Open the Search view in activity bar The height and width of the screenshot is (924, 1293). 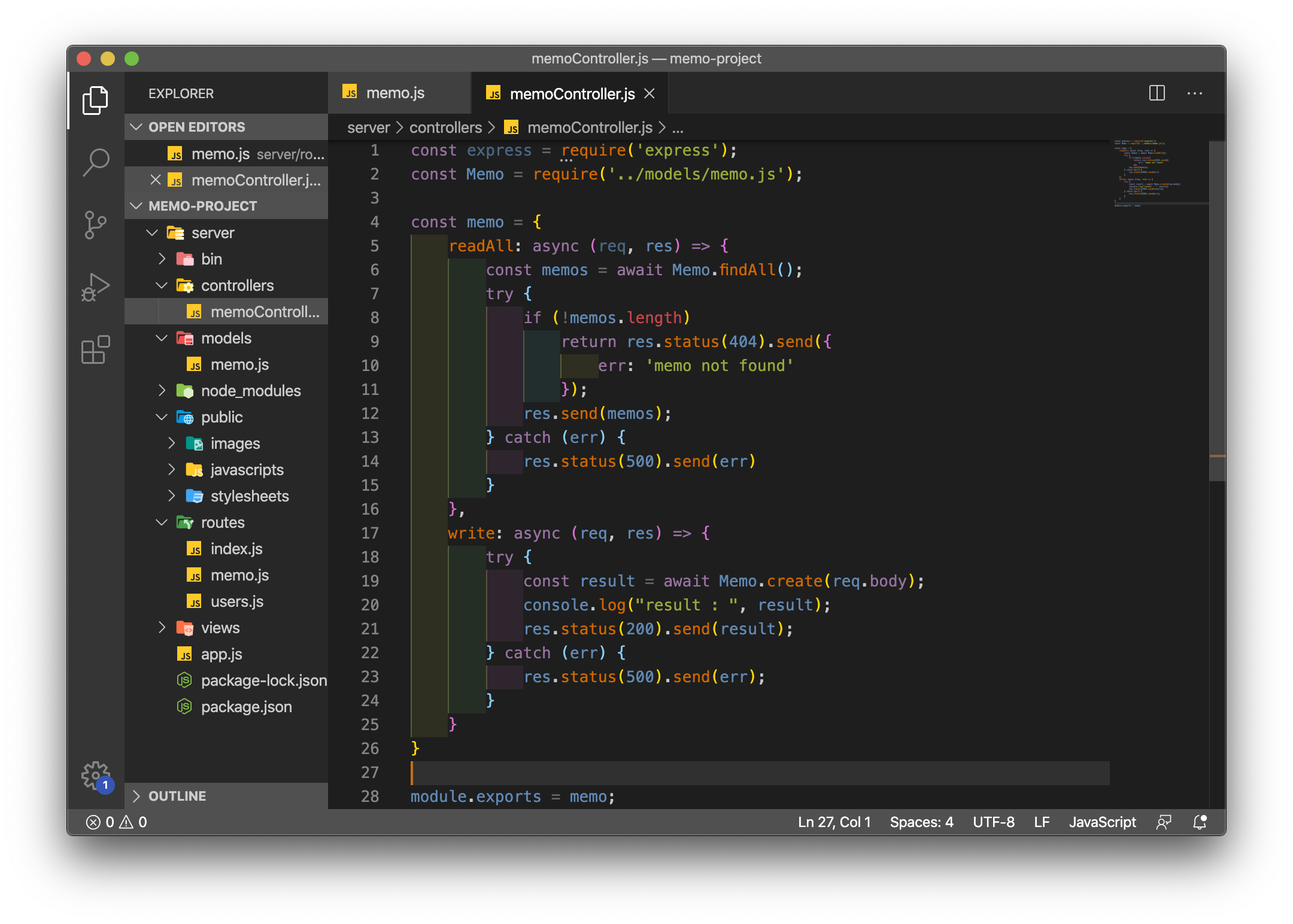click(96, 162)
